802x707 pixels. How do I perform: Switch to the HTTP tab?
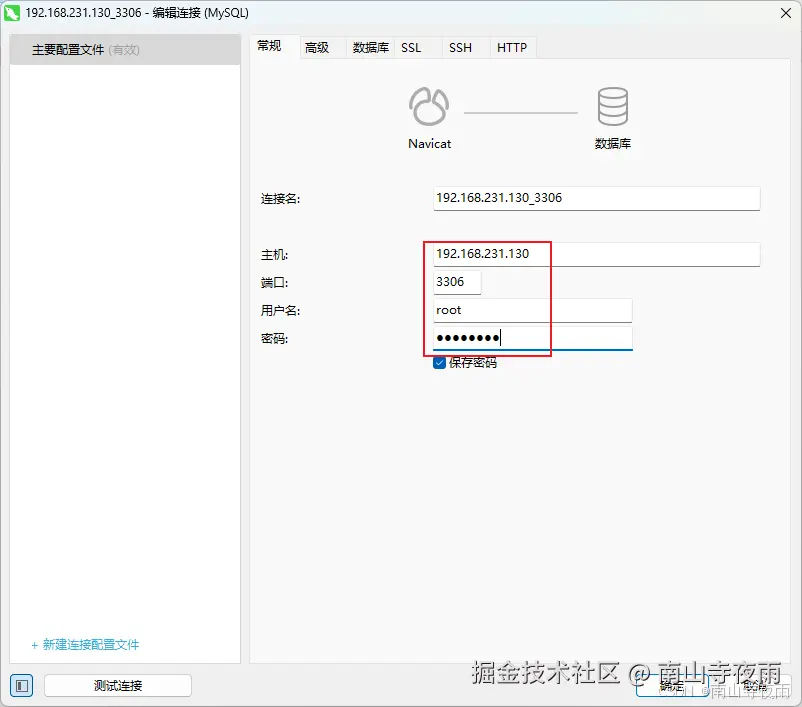512,47
